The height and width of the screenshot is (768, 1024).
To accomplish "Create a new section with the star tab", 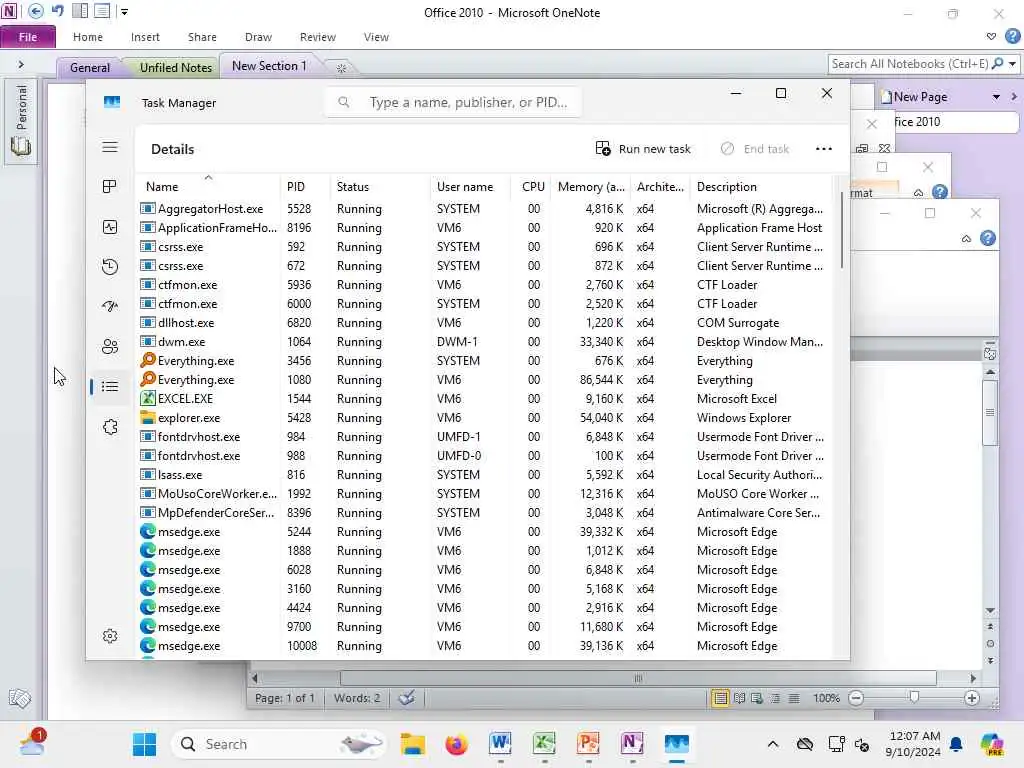I will [x=341, y=68].
